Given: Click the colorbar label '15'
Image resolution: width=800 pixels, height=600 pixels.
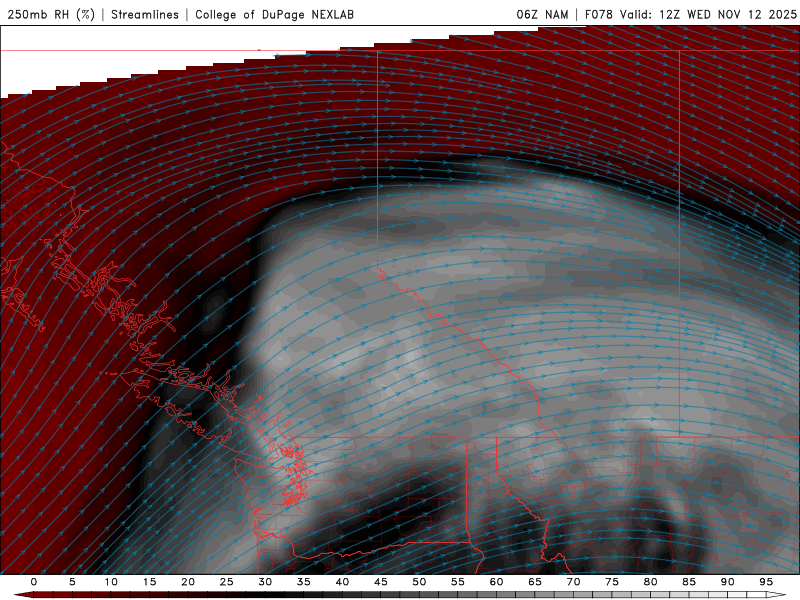Looking at the screenshot, I should pos(149,582).
